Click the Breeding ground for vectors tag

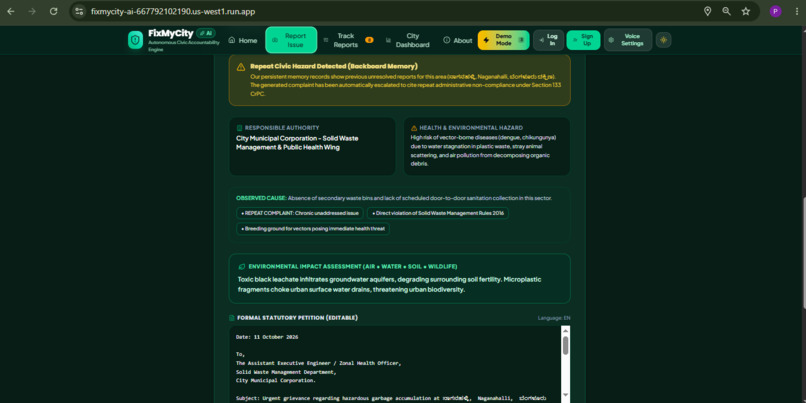pyautogui.click(x=313, y=229)
